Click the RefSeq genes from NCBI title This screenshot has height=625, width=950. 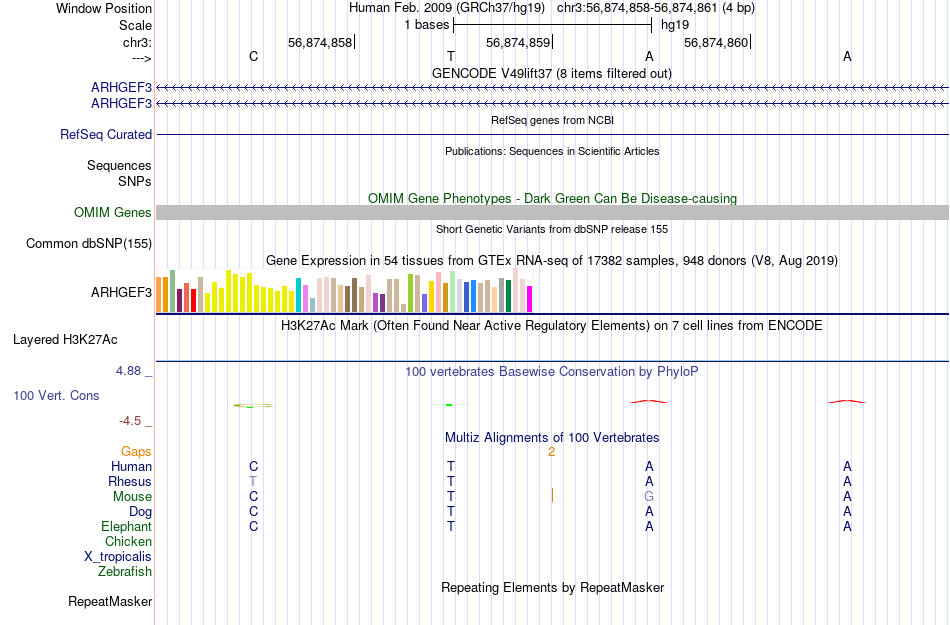coord(553,120)
